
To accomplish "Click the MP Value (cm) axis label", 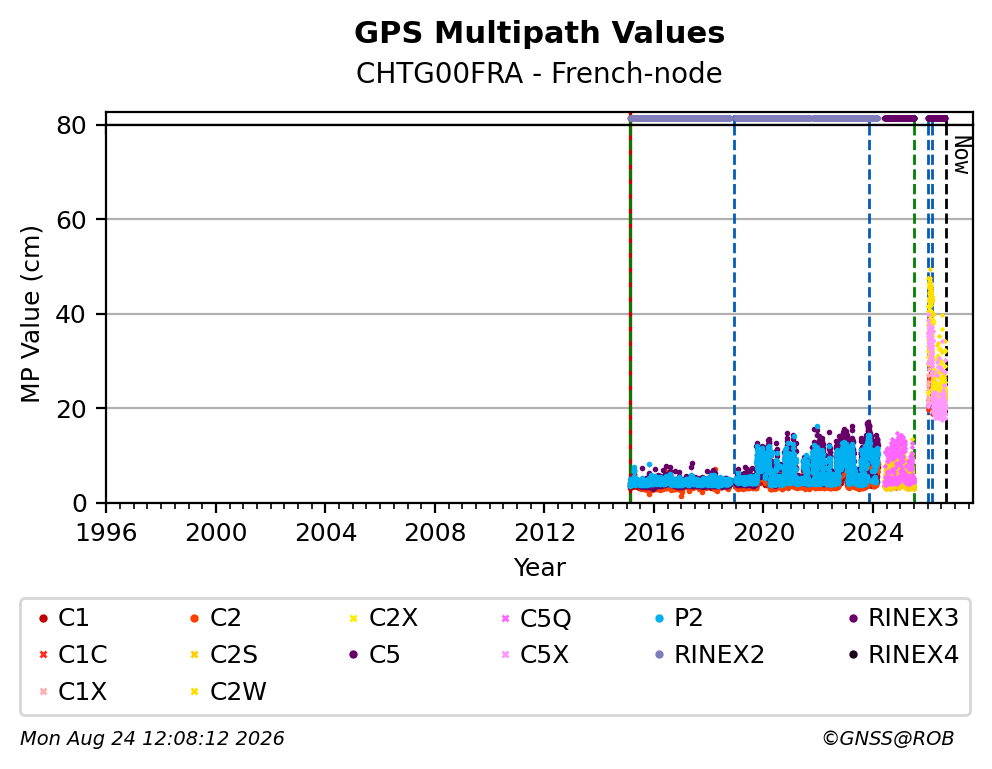I will pyautogui.click(x=30, y=314).
